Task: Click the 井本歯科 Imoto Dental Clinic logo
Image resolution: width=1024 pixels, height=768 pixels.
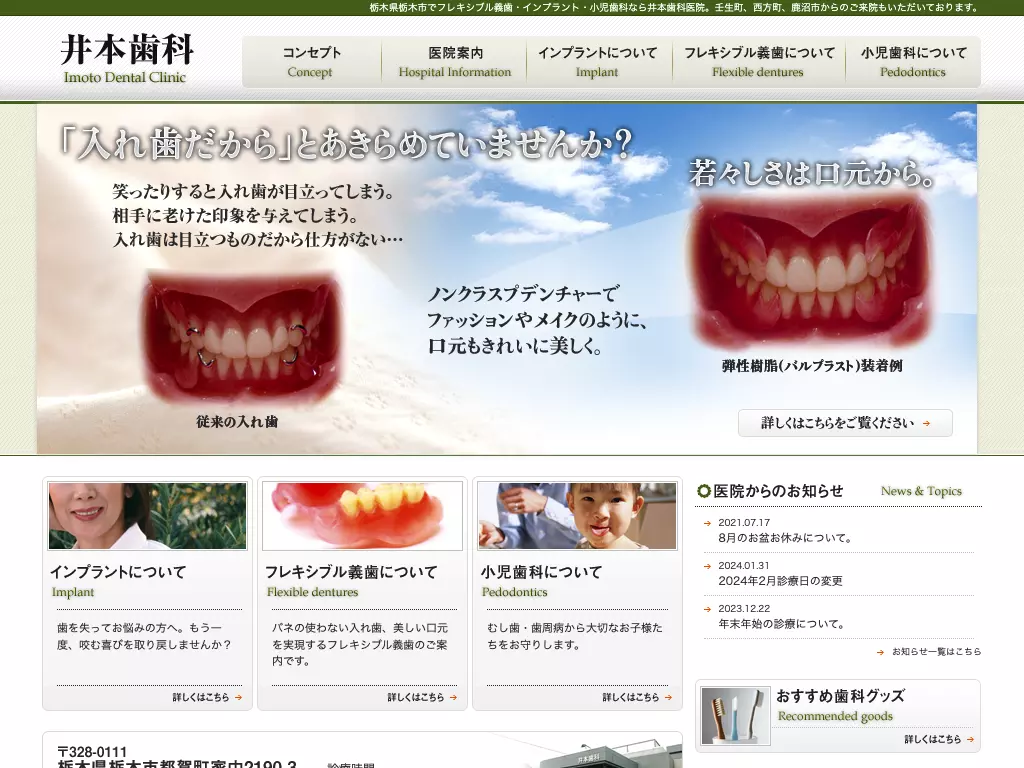Action: click(127, 59)
